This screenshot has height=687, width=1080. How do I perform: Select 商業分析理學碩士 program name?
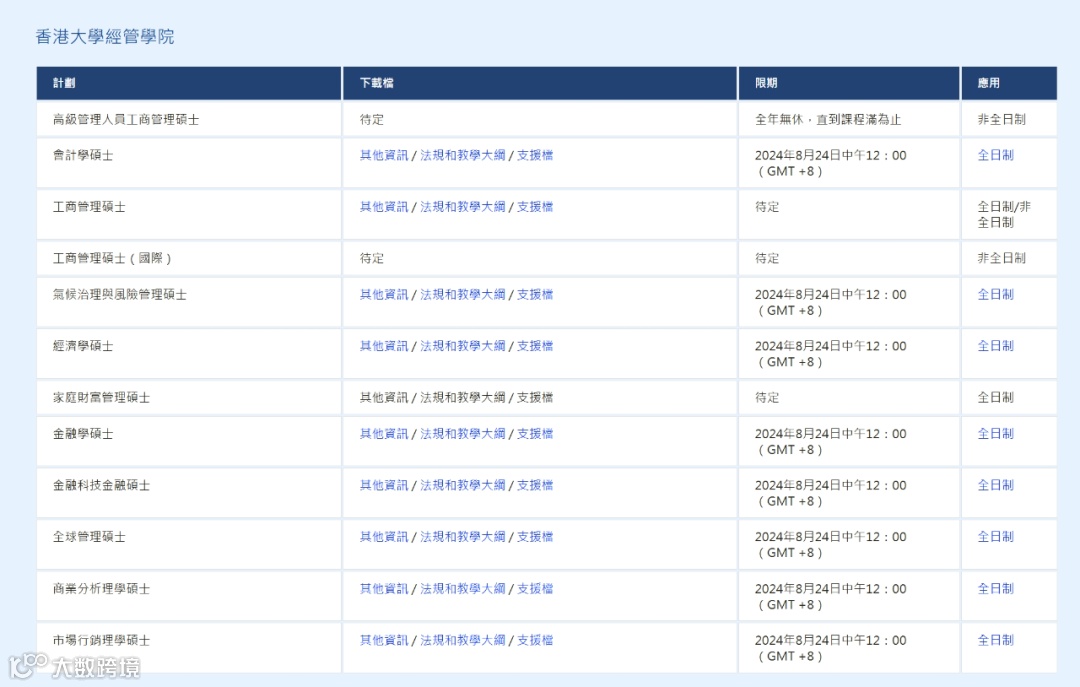[x=101, y=589]
